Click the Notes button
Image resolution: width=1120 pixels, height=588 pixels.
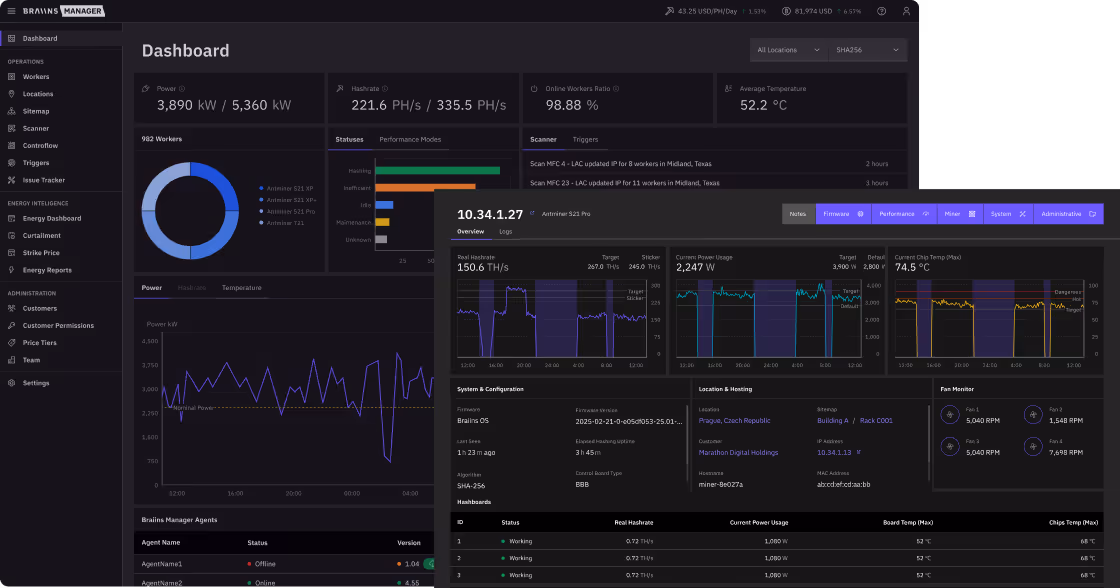click(798, 214)
